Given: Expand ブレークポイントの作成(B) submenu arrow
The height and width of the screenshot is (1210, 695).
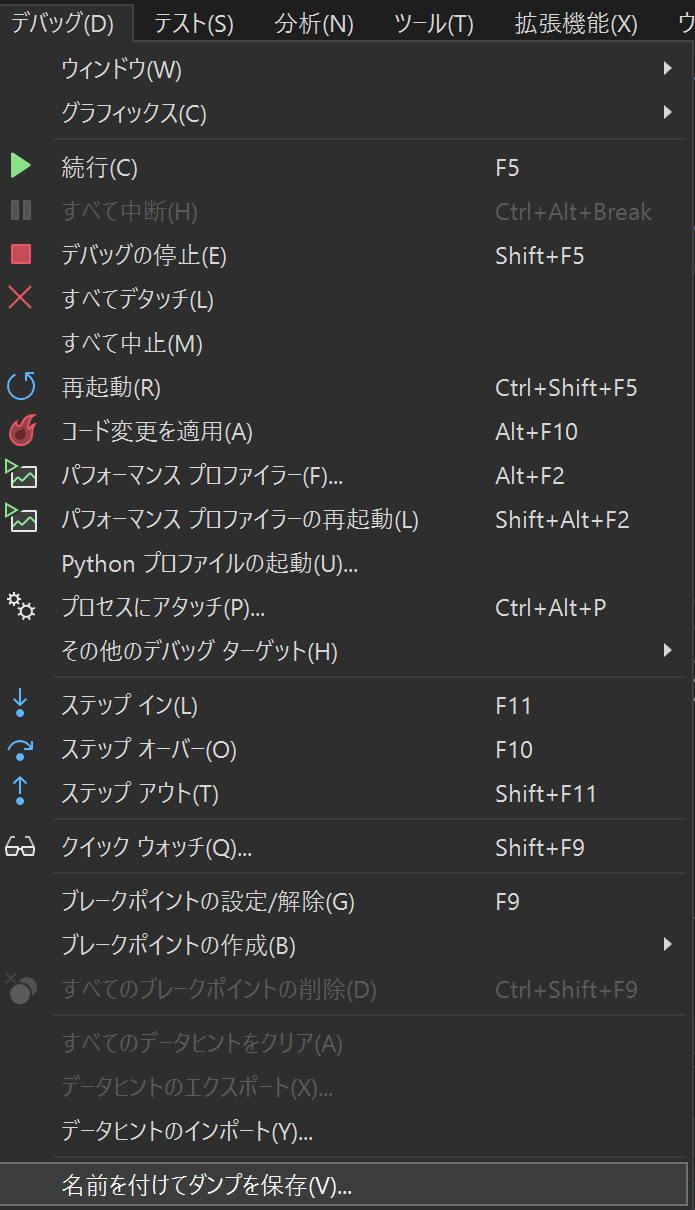Looking at the screenshot, I should (667, 944).
